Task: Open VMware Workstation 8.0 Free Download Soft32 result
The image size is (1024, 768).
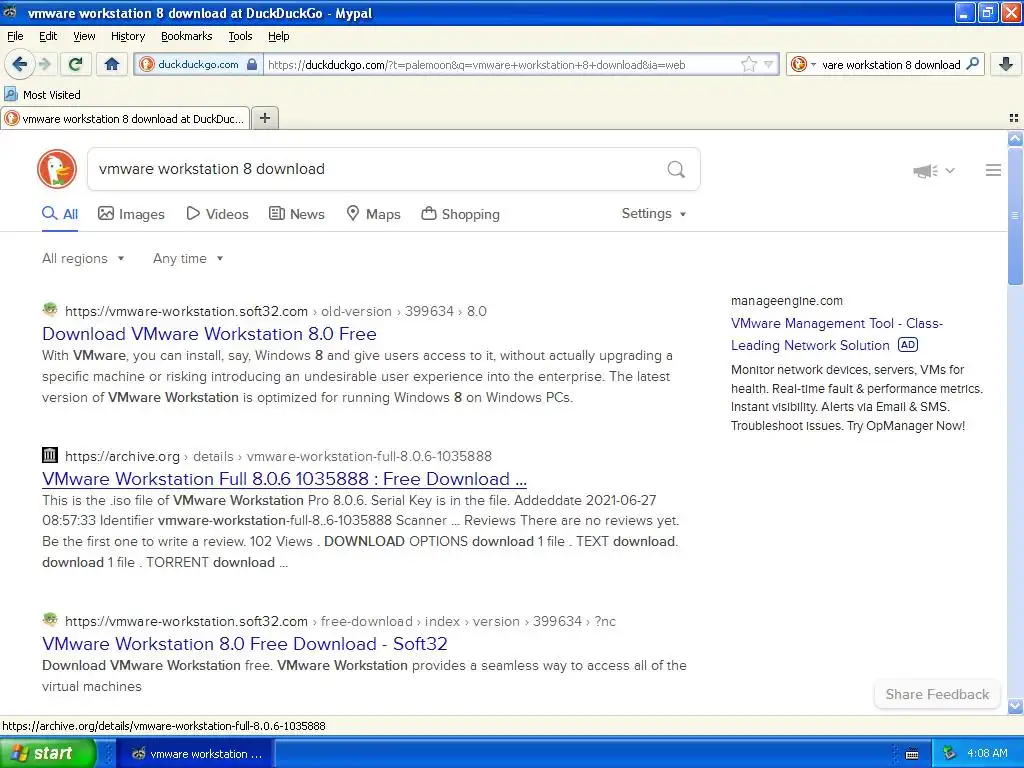Action: click(245, 644)
